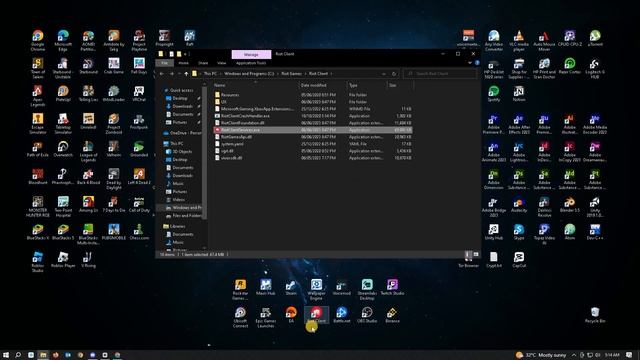Select the Among Us desktop icon
The width and height of the screenshot is (640, 360).
(x=88, y=204)
